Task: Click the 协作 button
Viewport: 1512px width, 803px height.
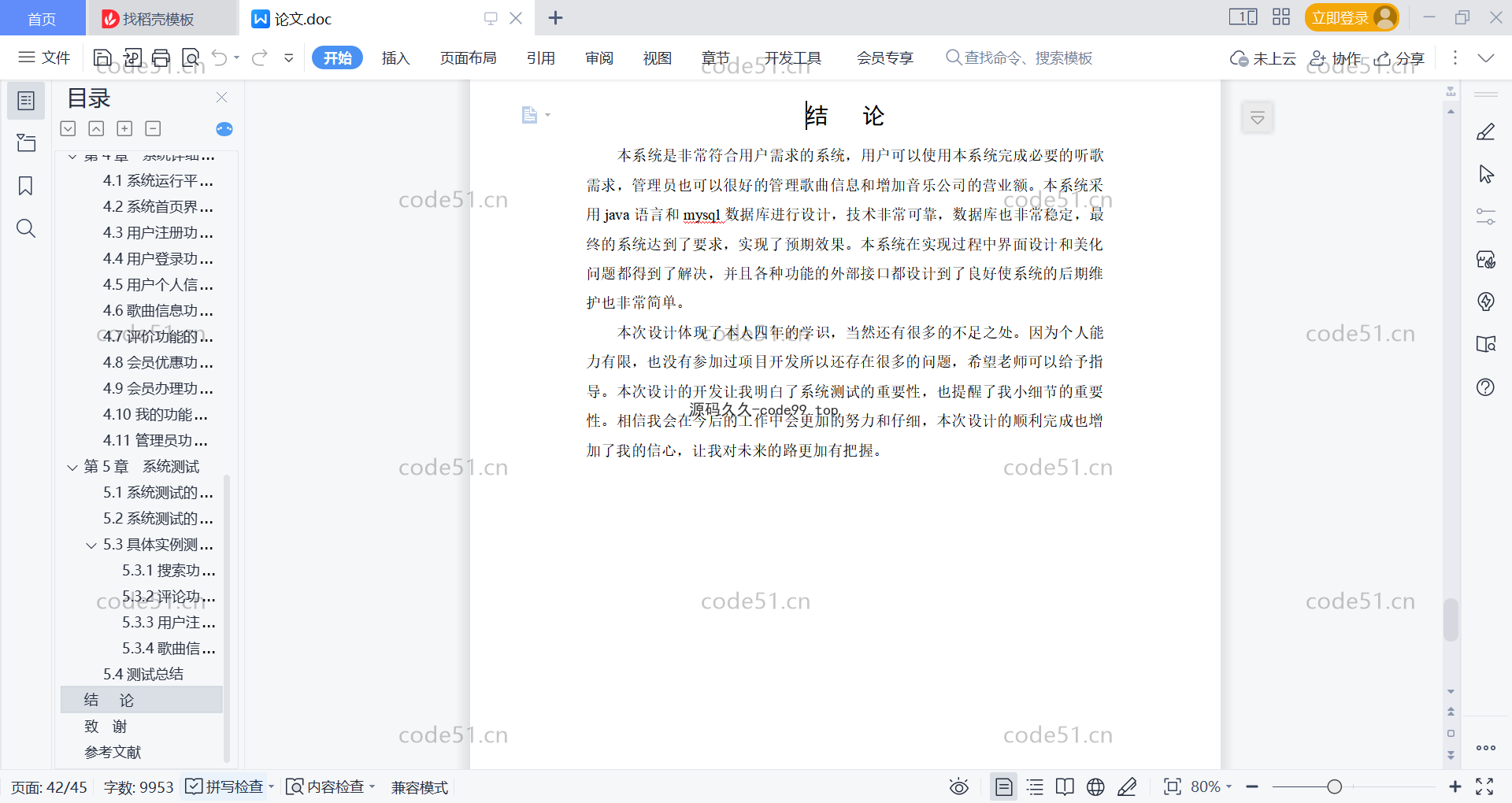Action: pyautogui.click(x=1336, y=58)
